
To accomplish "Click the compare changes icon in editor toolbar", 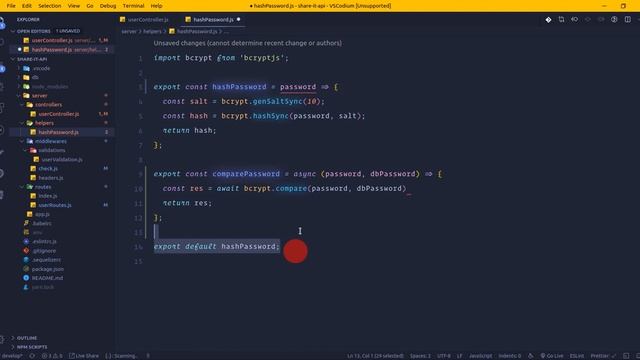I will [x=561, y=20].
